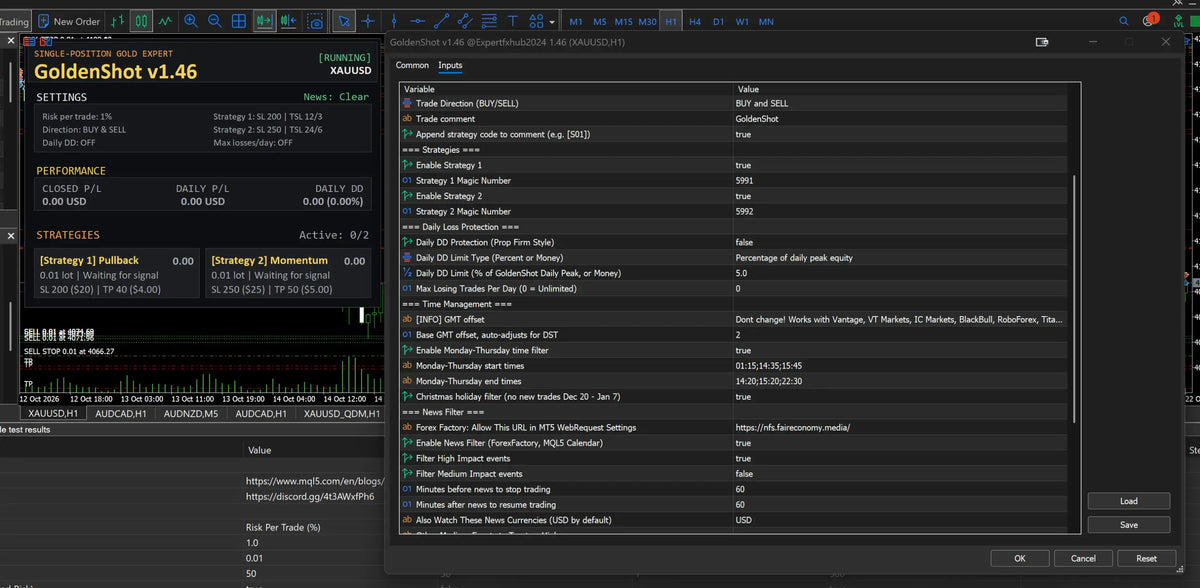Click the inputs list vertical scrollbar
1200x588 pixels.
(1076, 300)
